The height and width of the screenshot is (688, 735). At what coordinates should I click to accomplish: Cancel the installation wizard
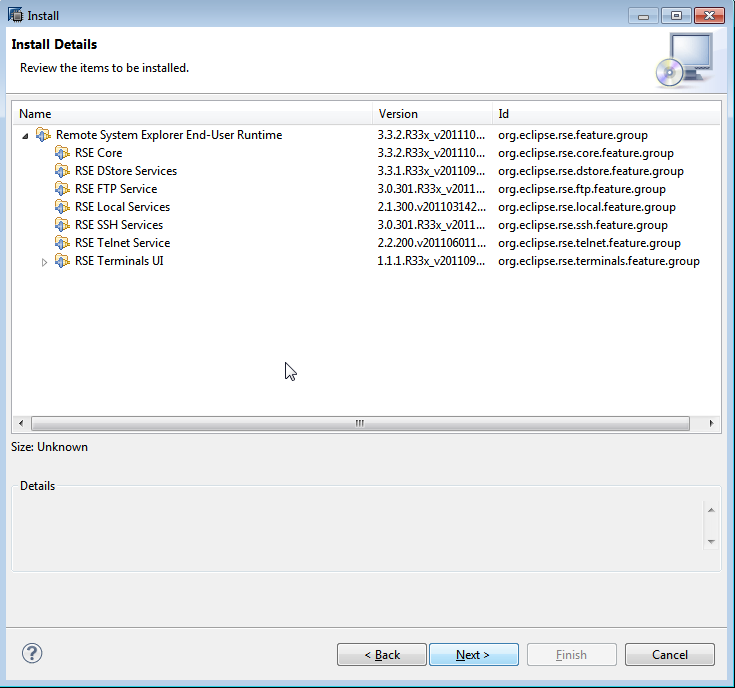point(669,654)
